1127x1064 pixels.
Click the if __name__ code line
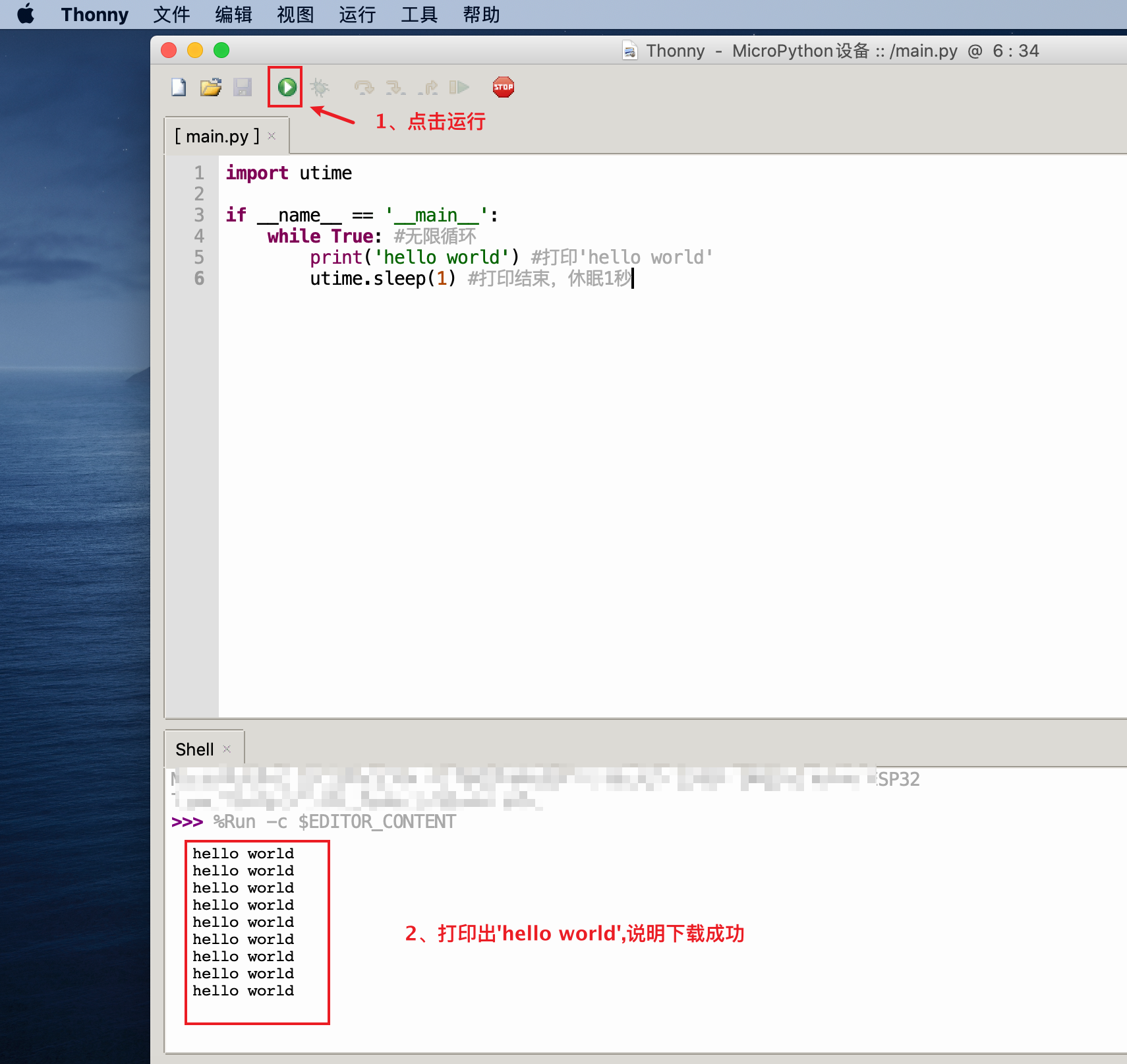pyautogui.click(x=362, y=215)
